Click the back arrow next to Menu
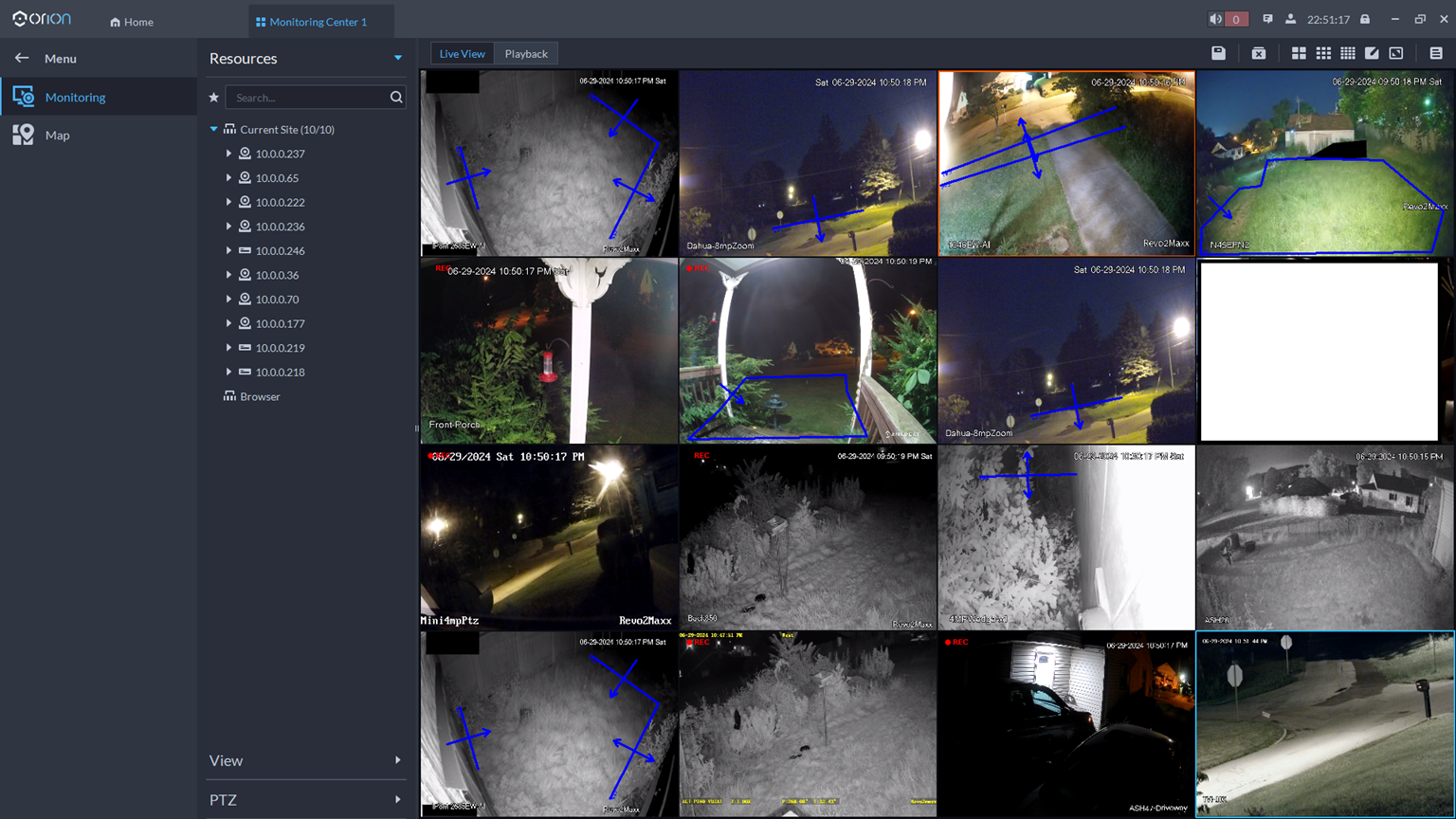 coord(22,59)
